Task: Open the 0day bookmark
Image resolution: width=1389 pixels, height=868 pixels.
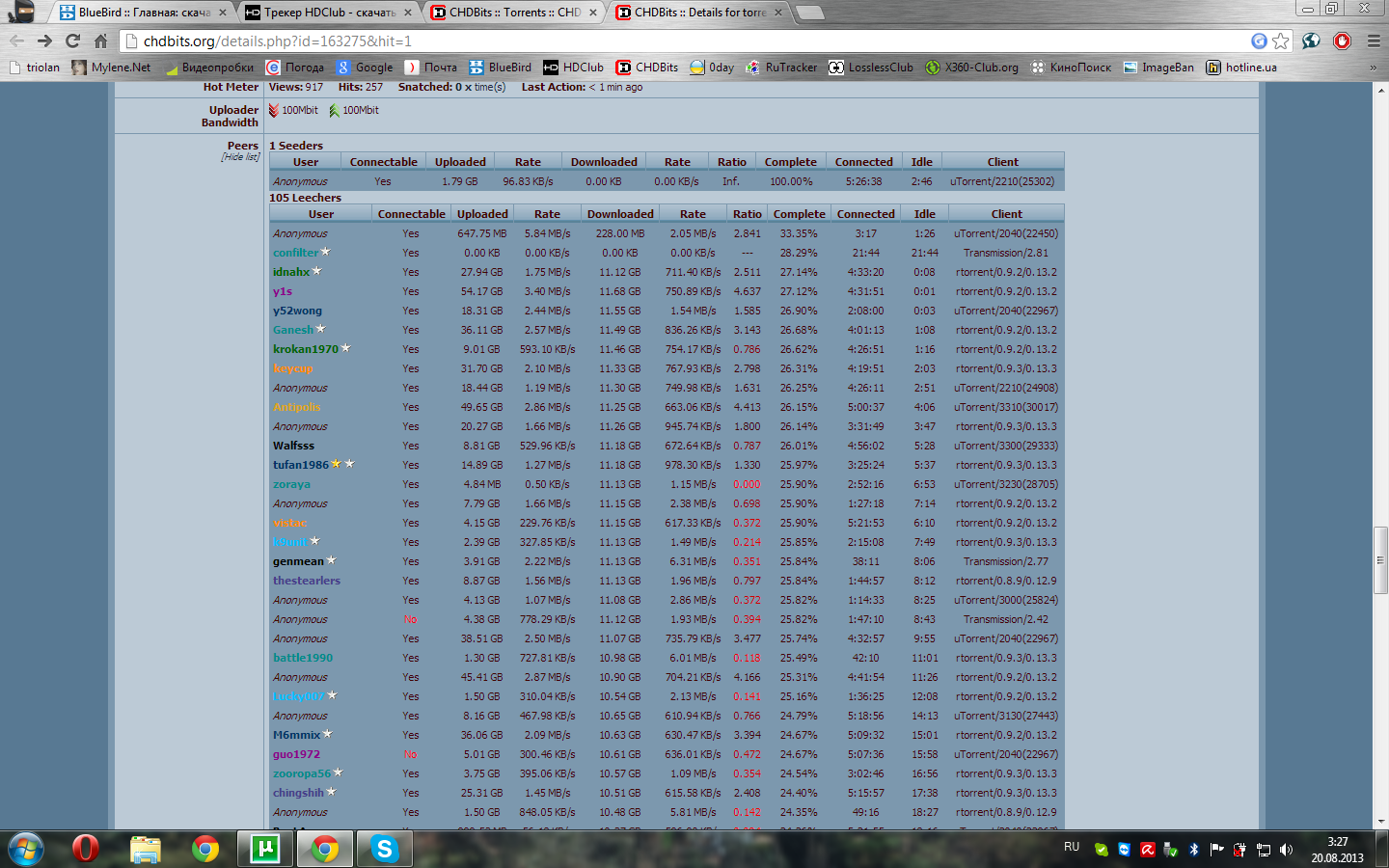Action: [712, 68]
